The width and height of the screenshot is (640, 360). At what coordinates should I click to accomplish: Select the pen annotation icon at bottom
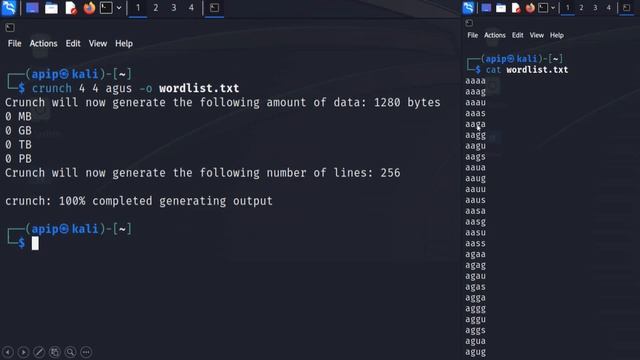click(x=39, y=352)
